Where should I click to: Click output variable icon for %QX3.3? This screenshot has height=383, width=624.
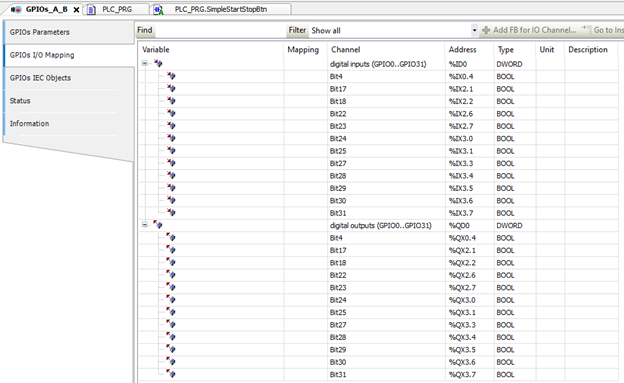click(171, 324)
